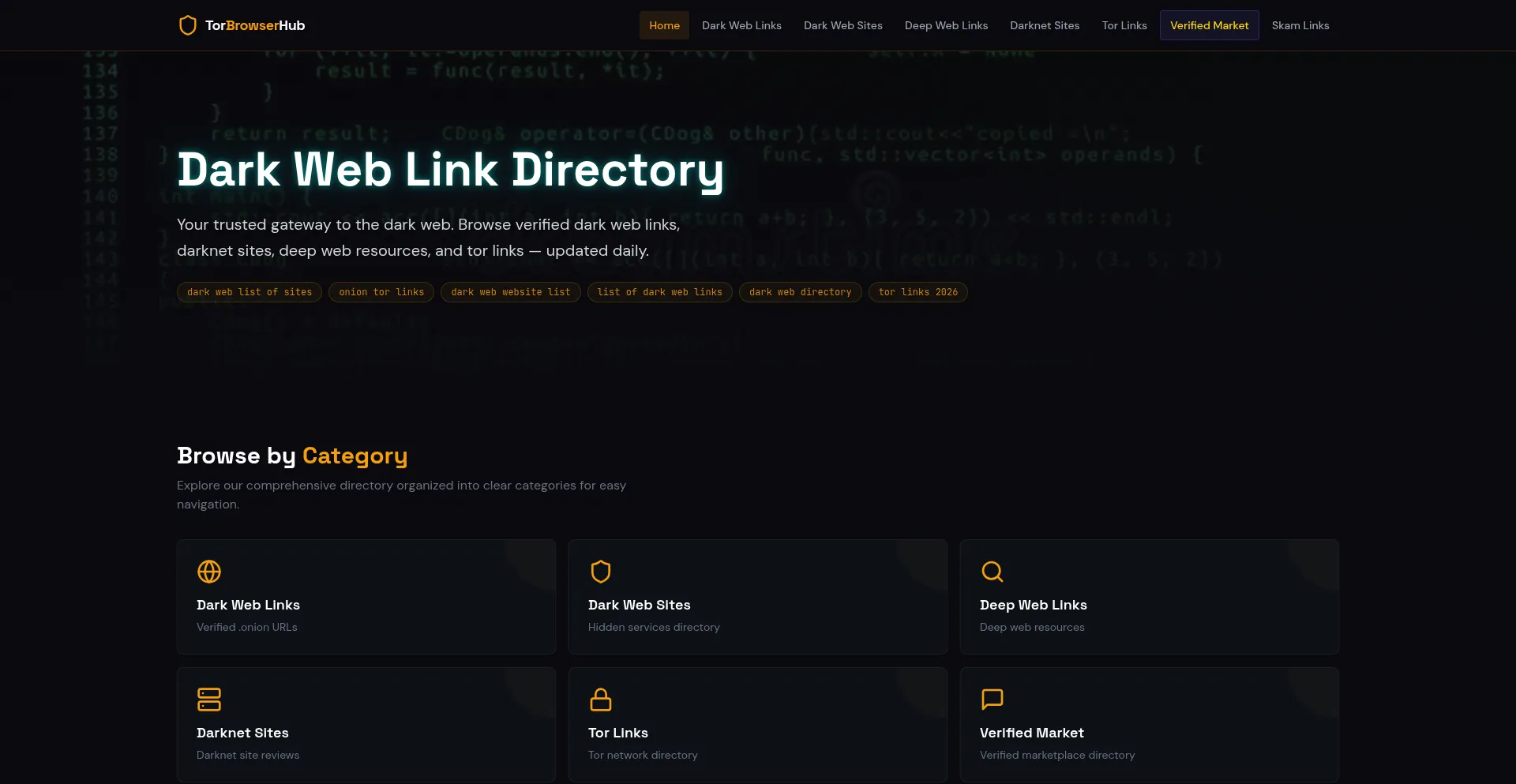This screenshot has height=784, width=1516.
Task: Click 'Tor network directory' description text
Action: 643,755
